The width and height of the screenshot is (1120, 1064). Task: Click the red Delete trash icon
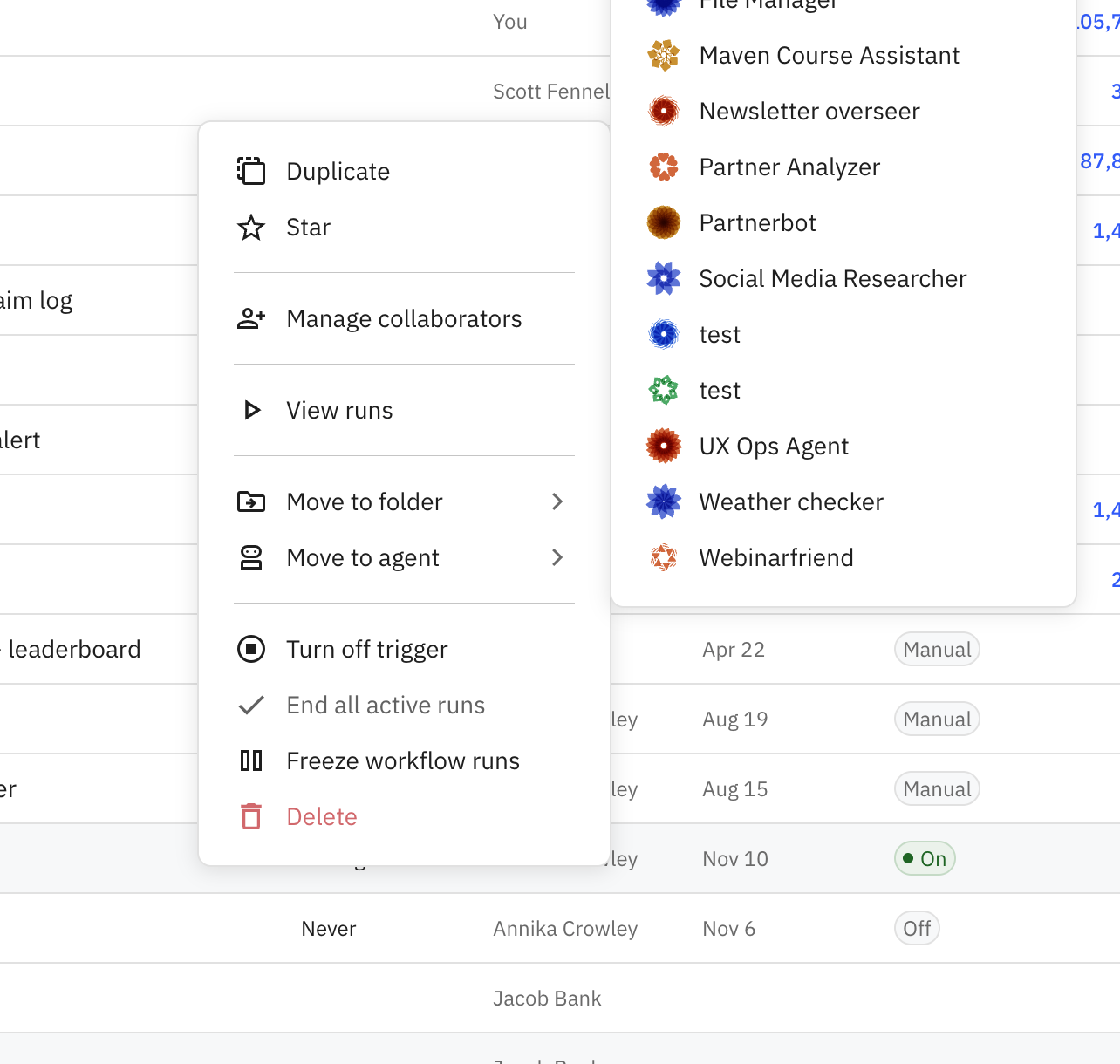click(251, 817)
